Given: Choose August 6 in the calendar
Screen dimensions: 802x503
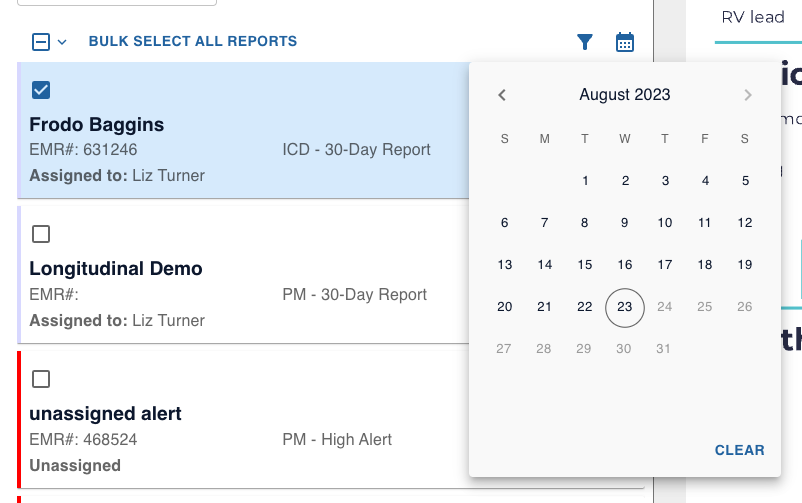Looking at the screenshot, I should tap(504, 223).
